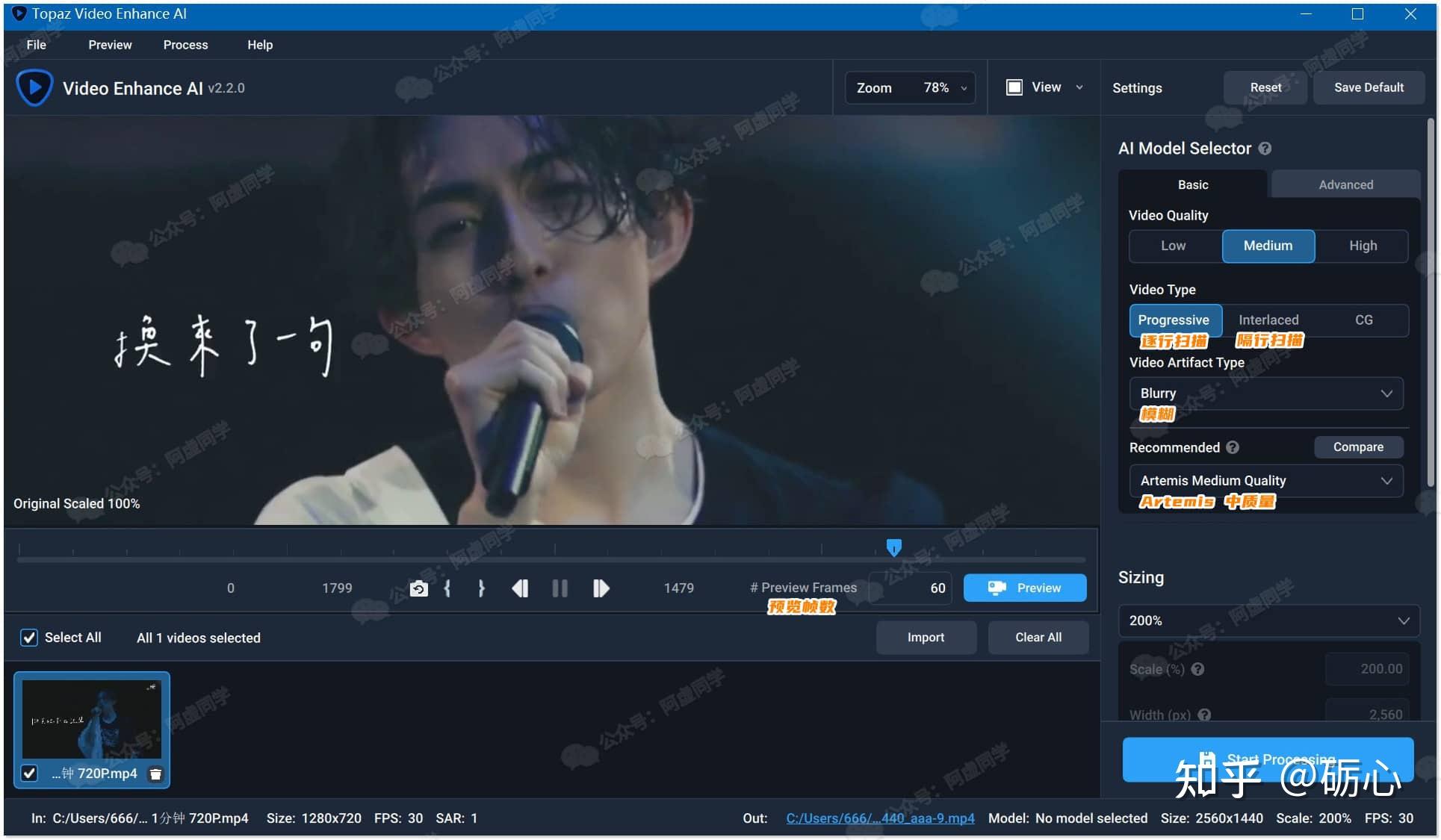Toggle the Select All checkbox
Viewport: 1441px width, 840px height.
[28, 638]
